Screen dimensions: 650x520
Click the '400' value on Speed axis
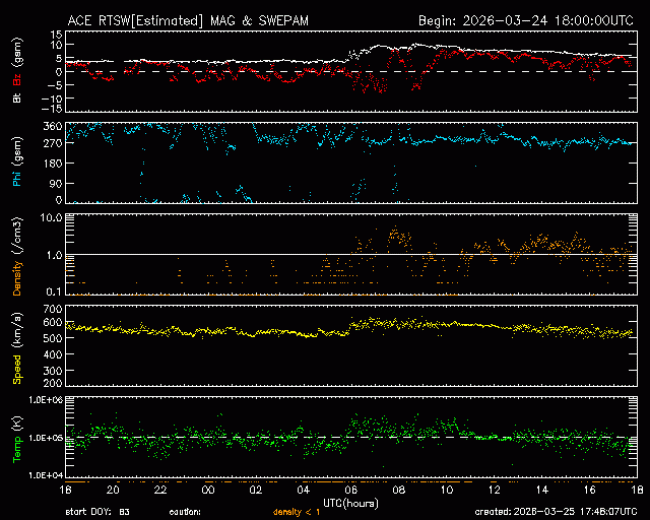pos(53,355)
